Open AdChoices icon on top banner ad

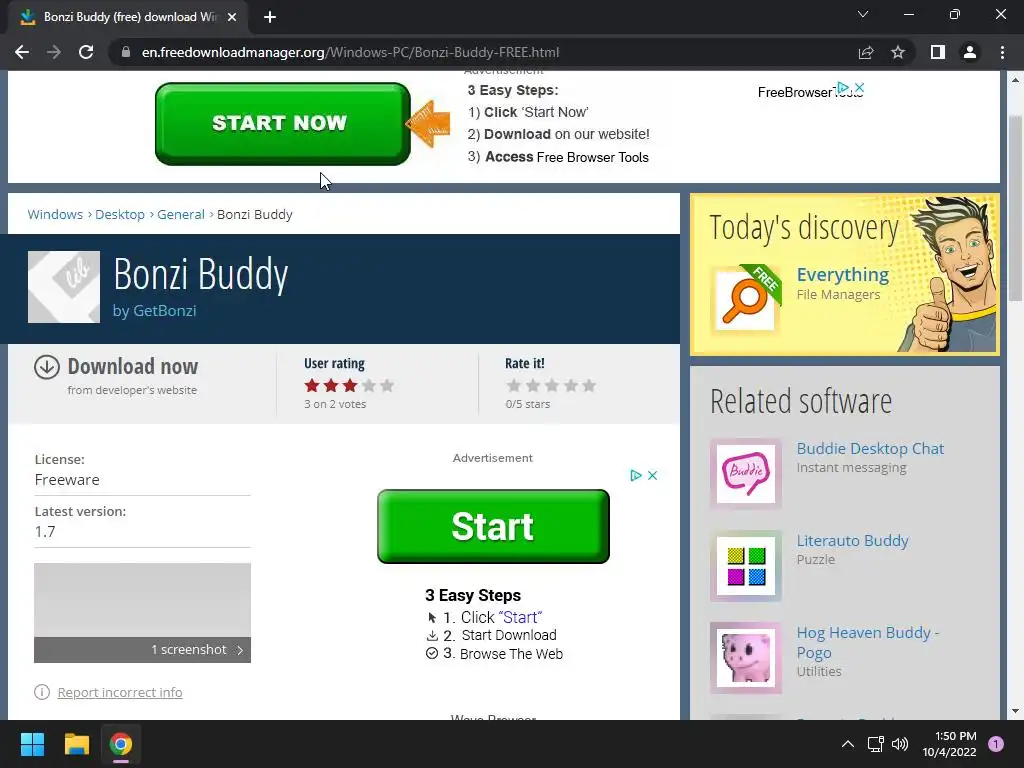[x=843, y=88]
